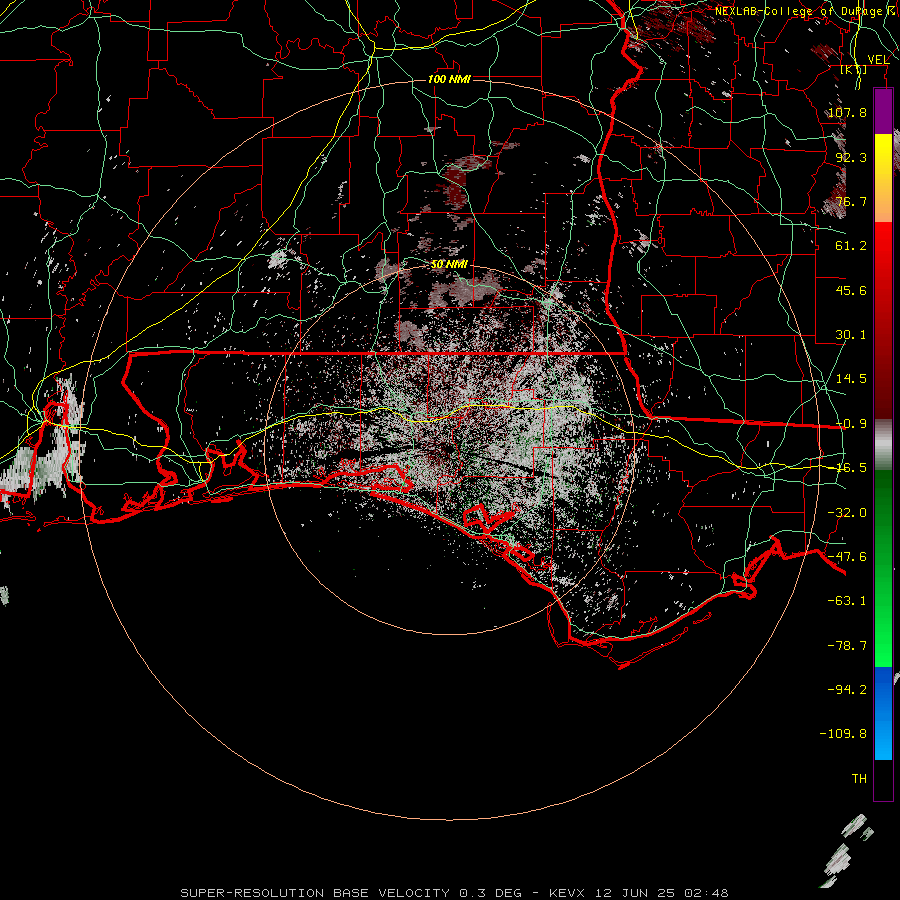Viewport: 900px width, 900px height.
Task: Click the 76.7 value on velocity scale
Action: 851,201
